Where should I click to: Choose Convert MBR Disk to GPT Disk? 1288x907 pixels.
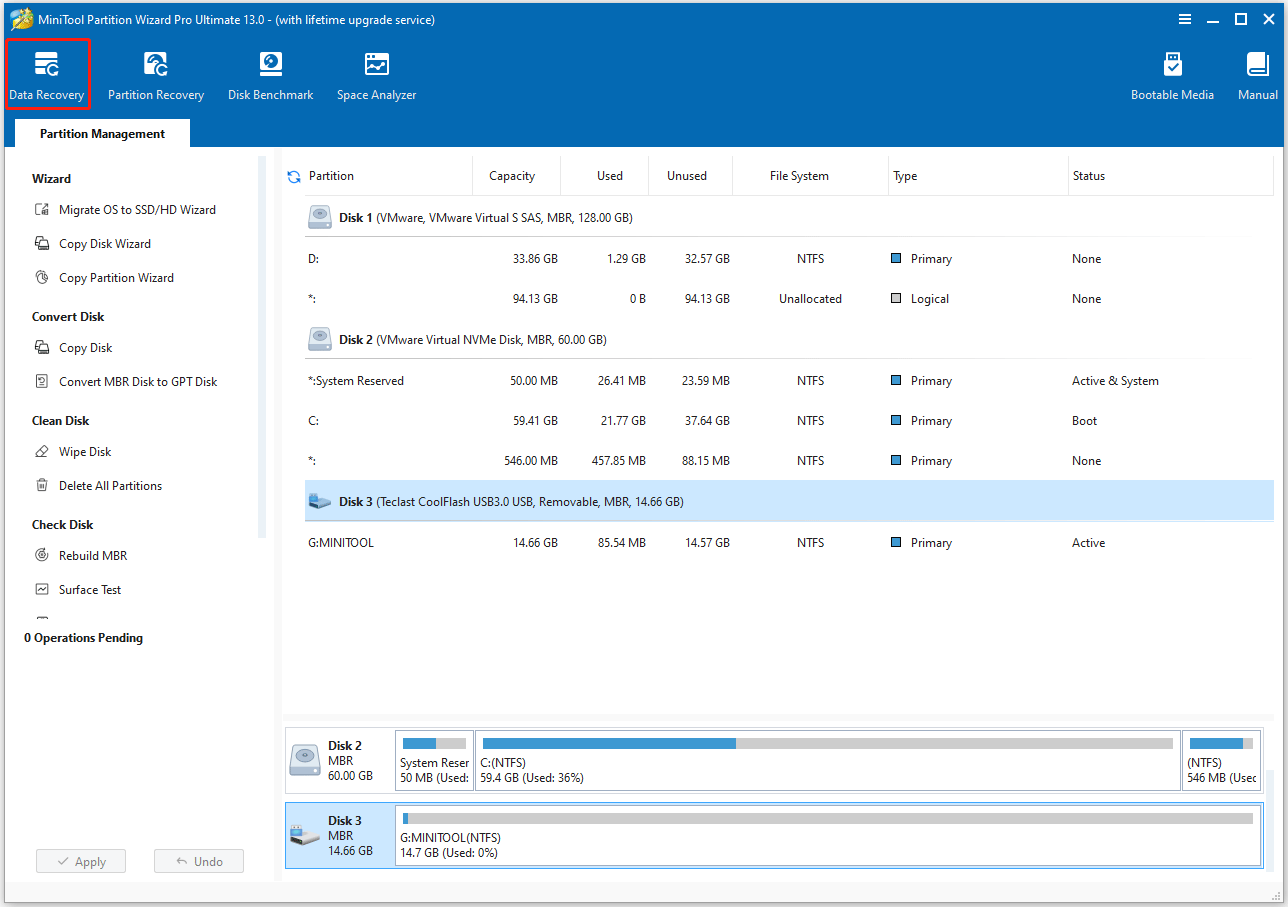tap(138, 382)
